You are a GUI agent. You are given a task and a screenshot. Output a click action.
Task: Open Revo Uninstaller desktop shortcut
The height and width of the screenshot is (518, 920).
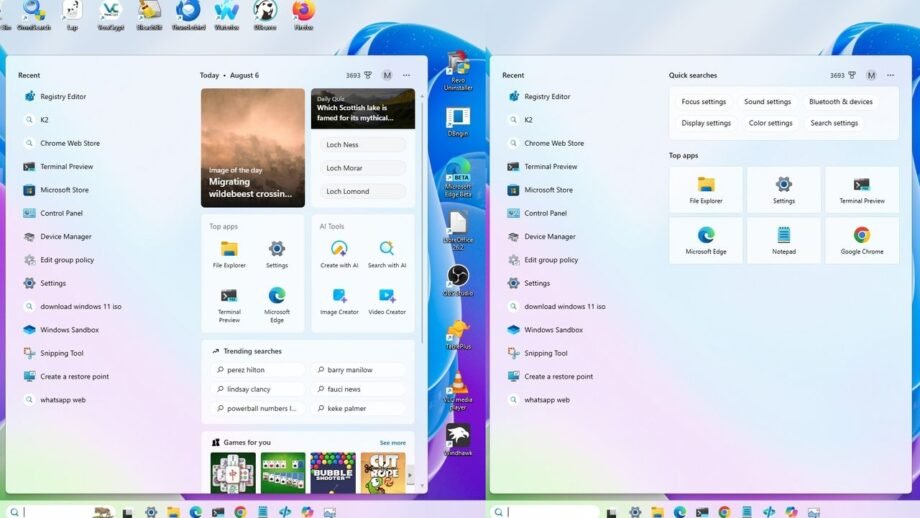[x=458, y=72]
